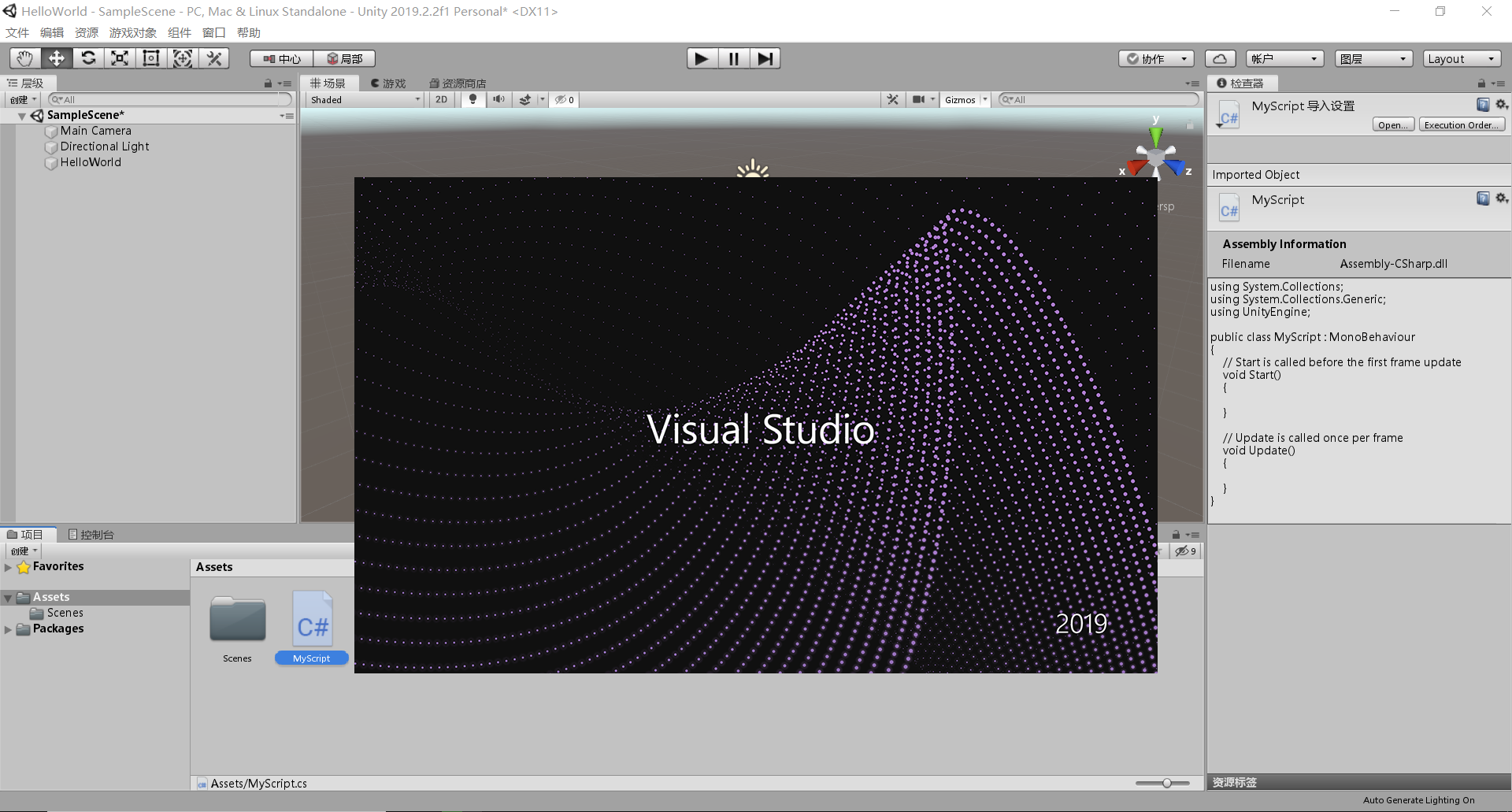Select the Rect transform tool

pos(151,58)
